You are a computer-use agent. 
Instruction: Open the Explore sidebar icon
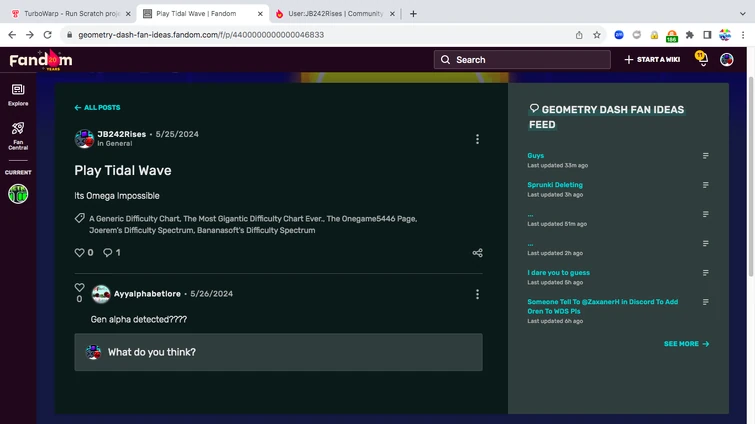pyautogui.click(x=18, y=94)
